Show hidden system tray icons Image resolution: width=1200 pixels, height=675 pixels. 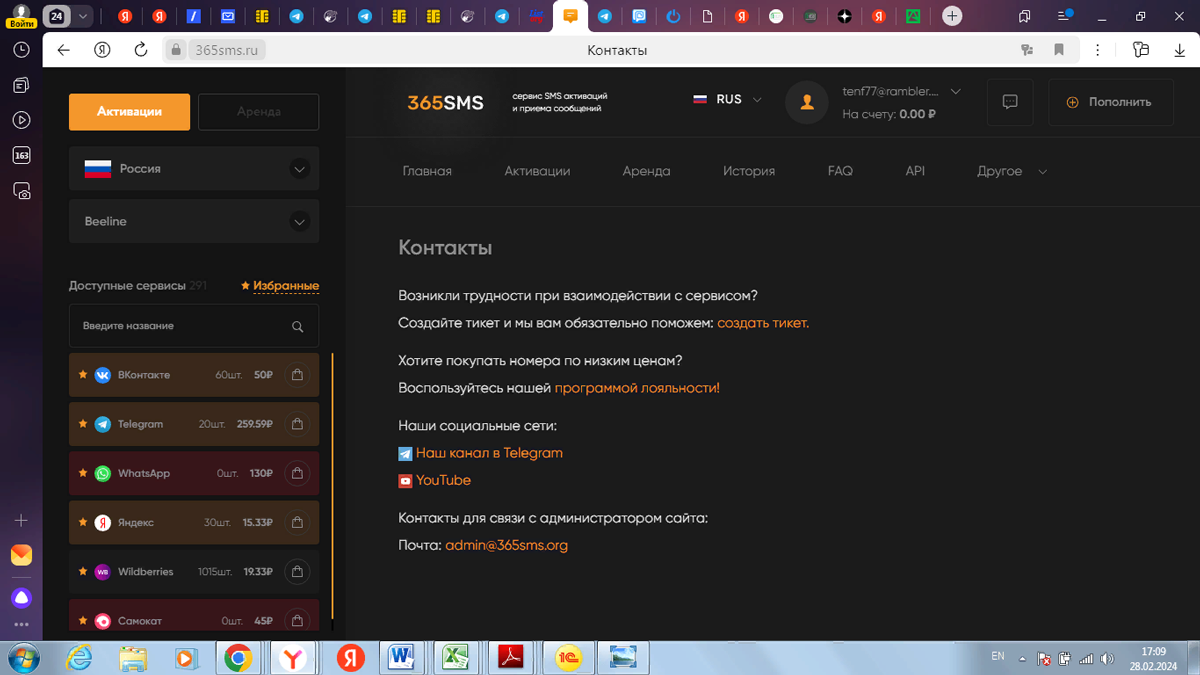tap(1022, 659)
